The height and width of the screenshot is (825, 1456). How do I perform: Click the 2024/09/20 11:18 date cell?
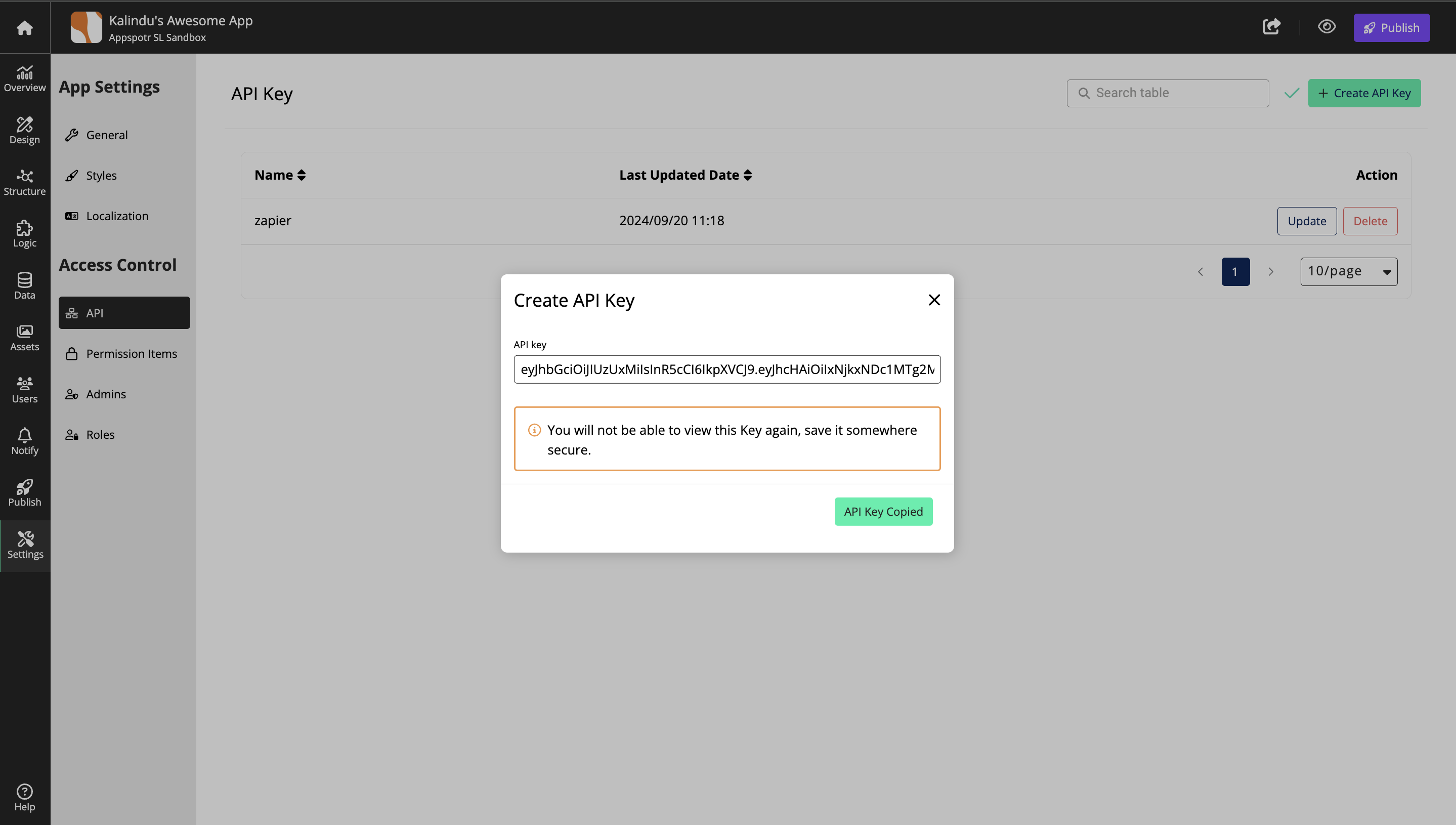click(x=671, y=220)
